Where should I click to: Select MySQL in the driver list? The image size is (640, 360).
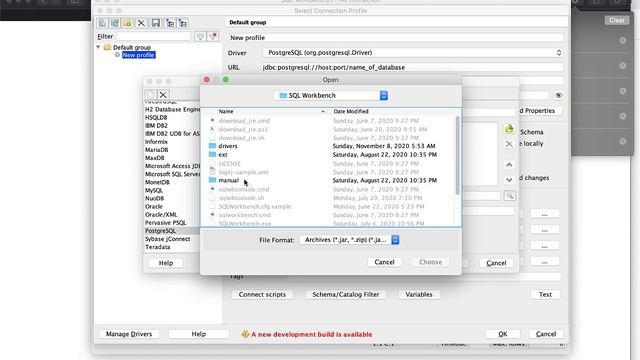154,191
